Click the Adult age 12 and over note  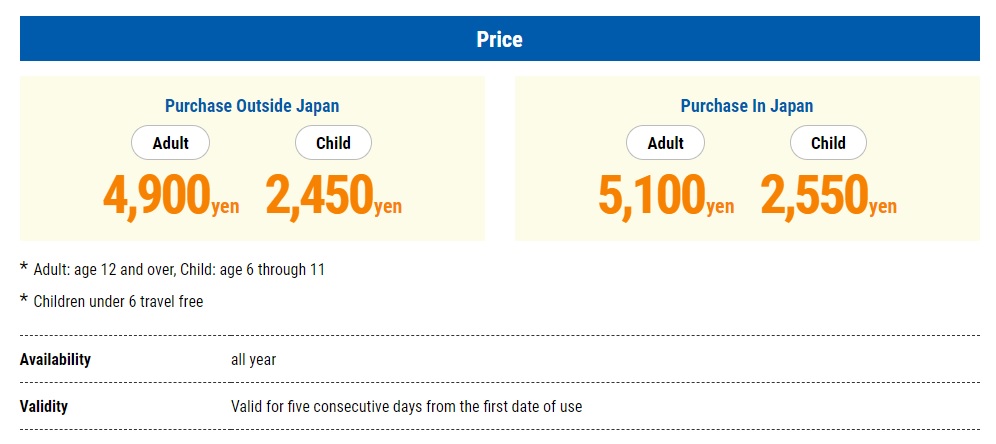click(179, 270)
